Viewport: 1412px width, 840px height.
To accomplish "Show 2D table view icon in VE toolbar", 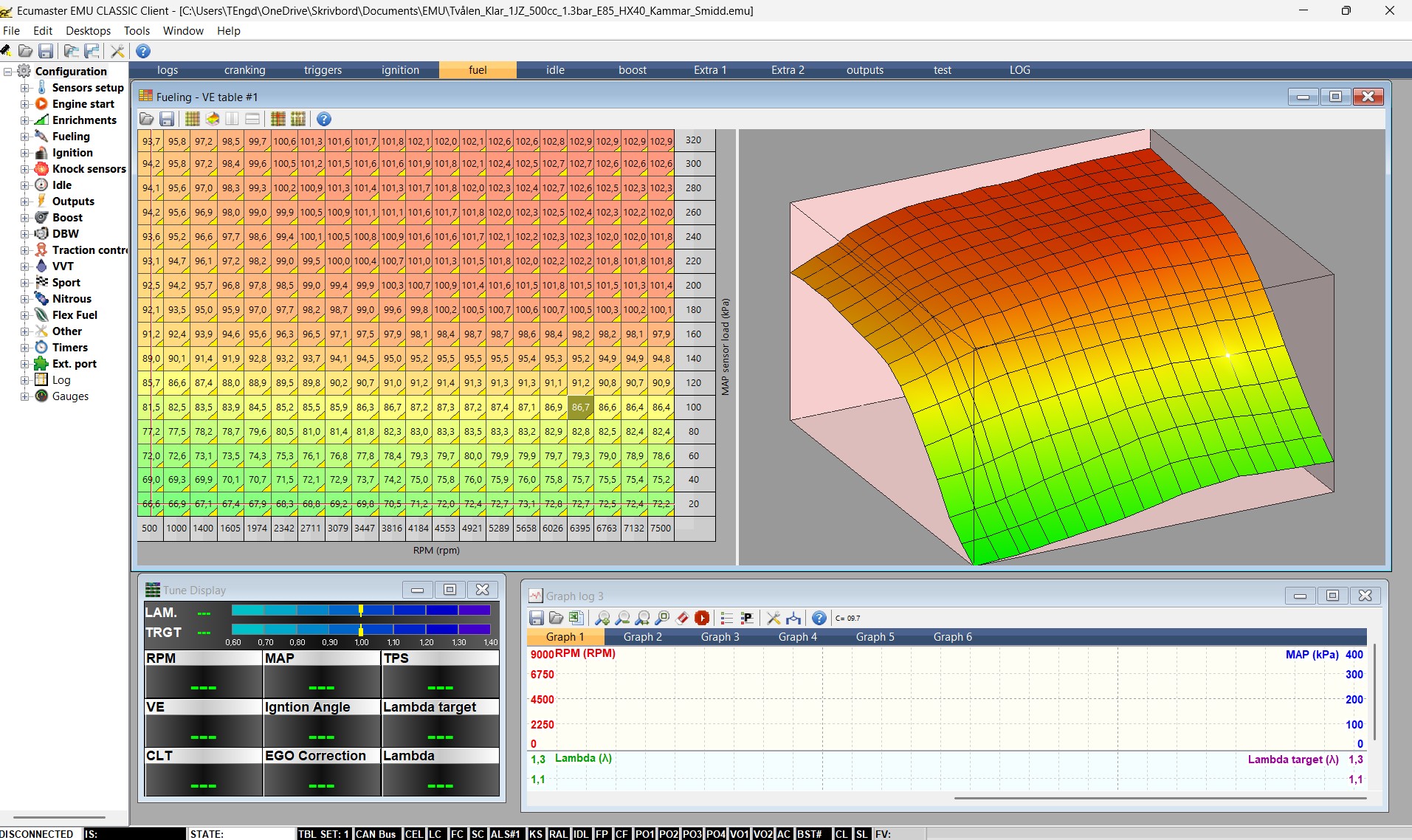I will pos(192,119).
